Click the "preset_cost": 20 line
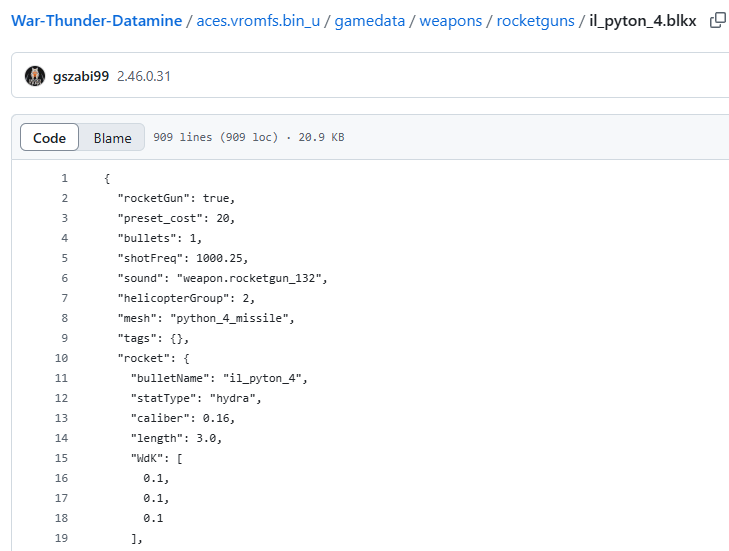Screen dimensions: 729x551 pos(176,218)
